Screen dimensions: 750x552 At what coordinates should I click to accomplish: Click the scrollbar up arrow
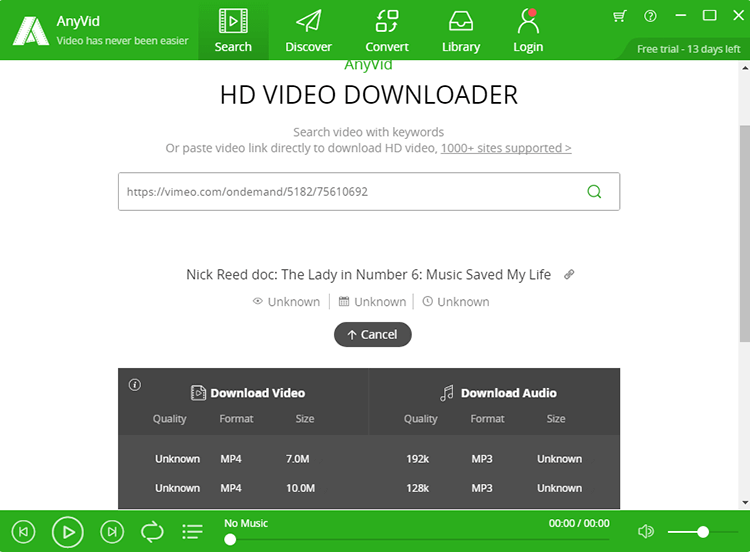pyautogui.click(x=745, y=68)
